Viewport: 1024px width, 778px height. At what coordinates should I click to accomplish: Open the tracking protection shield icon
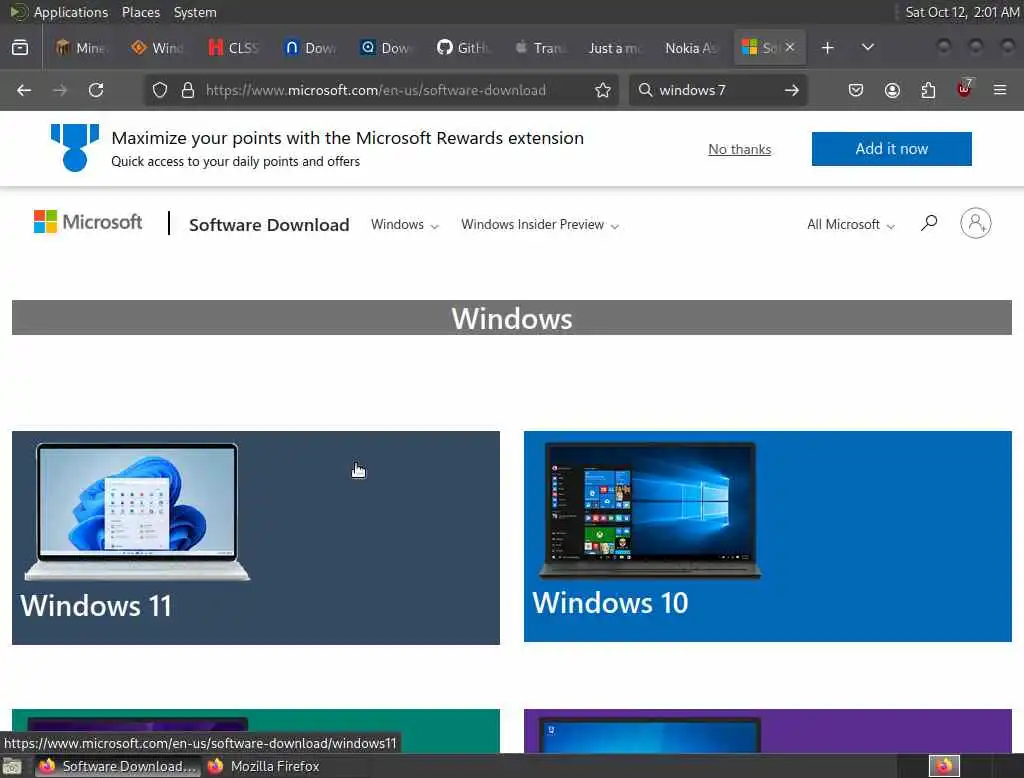160,90
